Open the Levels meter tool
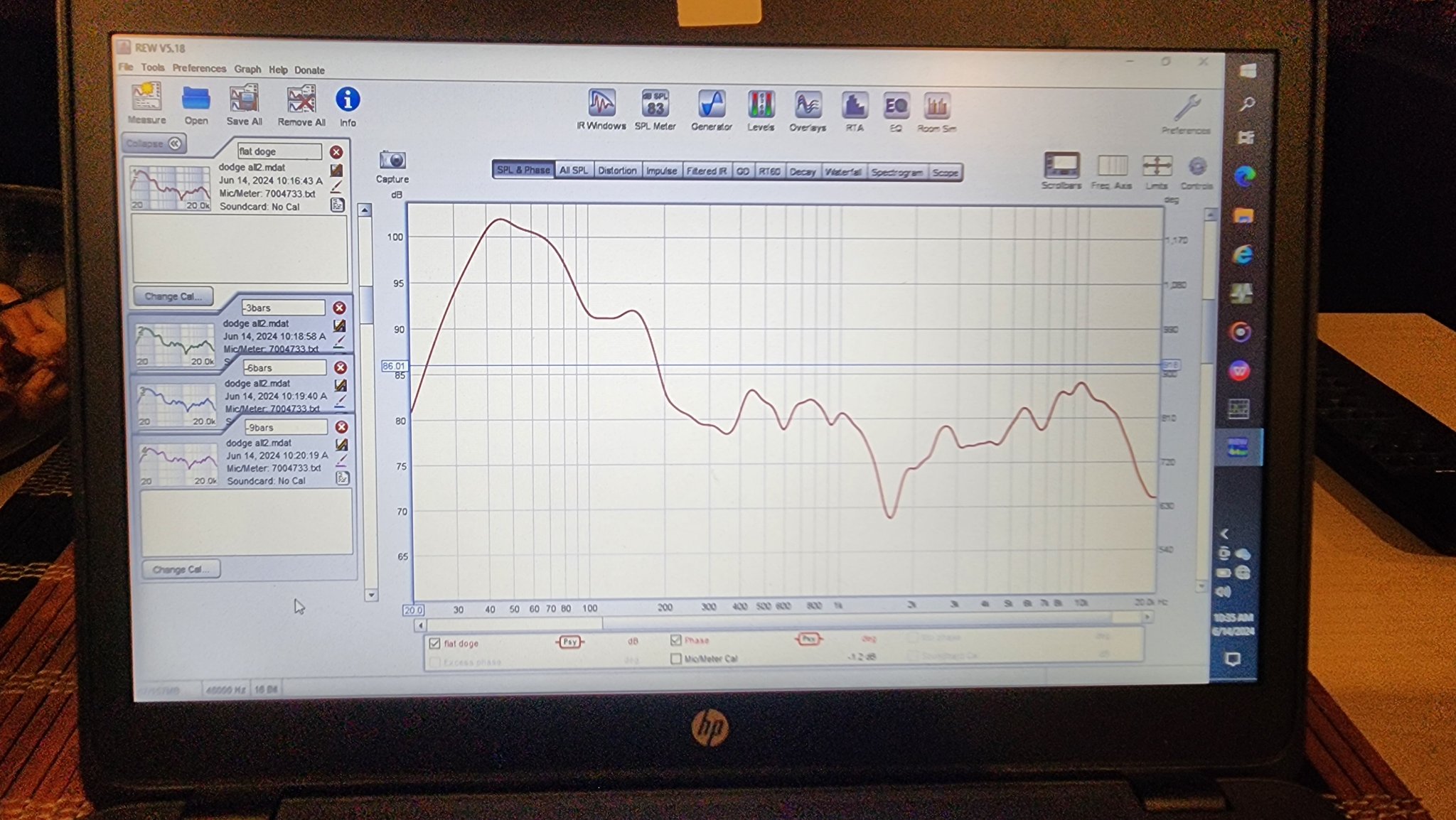Image resolution: width=1456 pixels, height=820 pixels. coord(761,105)
